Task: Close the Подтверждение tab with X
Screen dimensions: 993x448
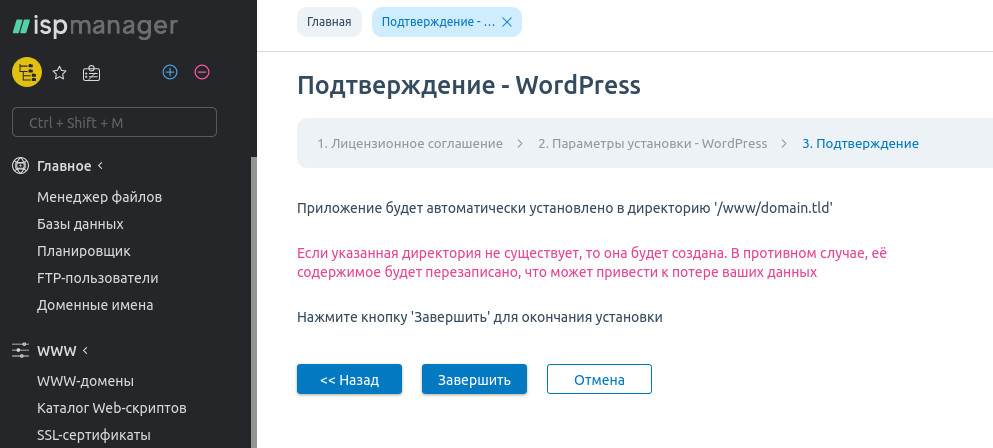Action: pos(506,22)
